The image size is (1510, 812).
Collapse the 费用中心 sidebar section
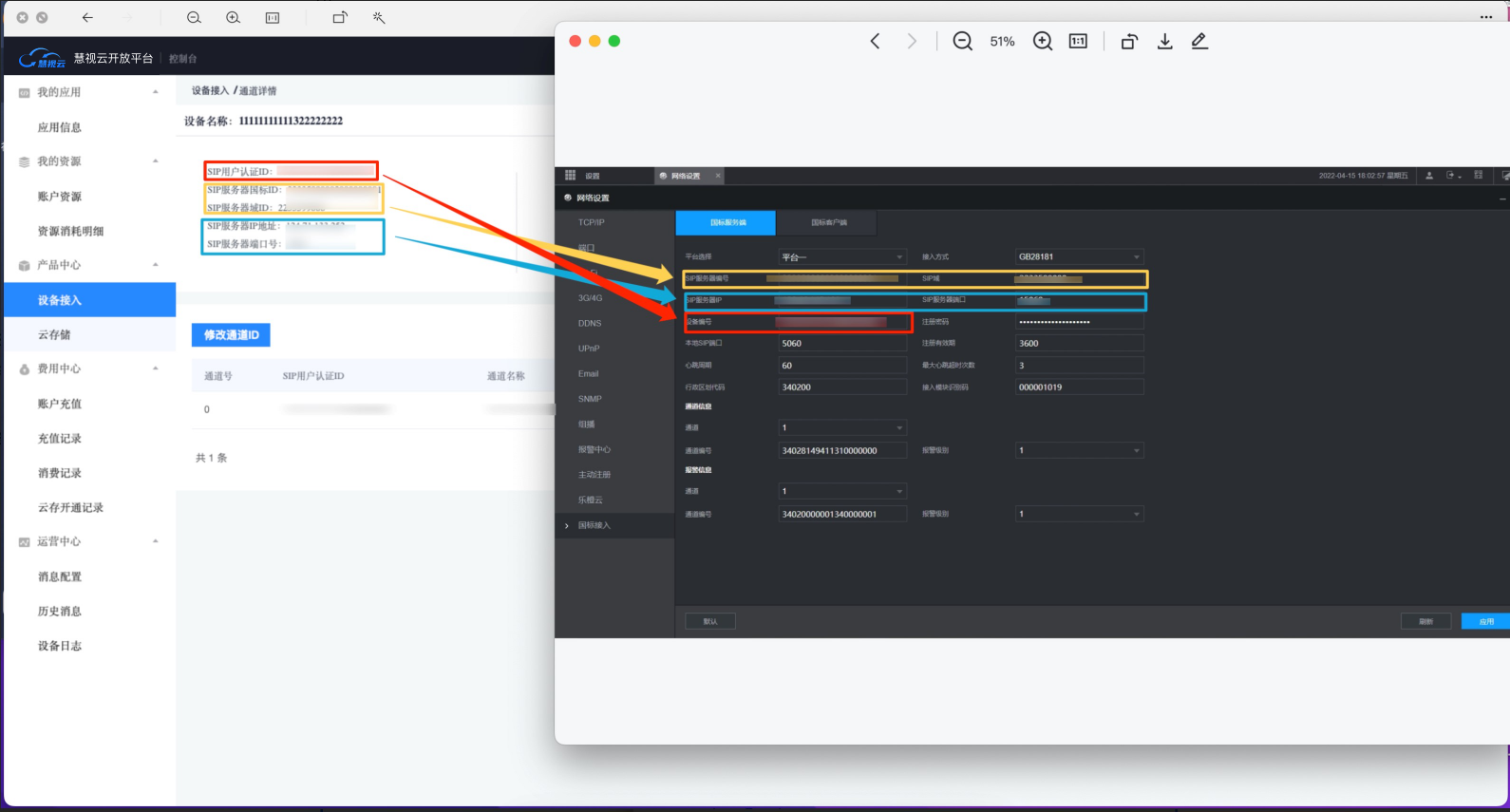click(155, 368)
